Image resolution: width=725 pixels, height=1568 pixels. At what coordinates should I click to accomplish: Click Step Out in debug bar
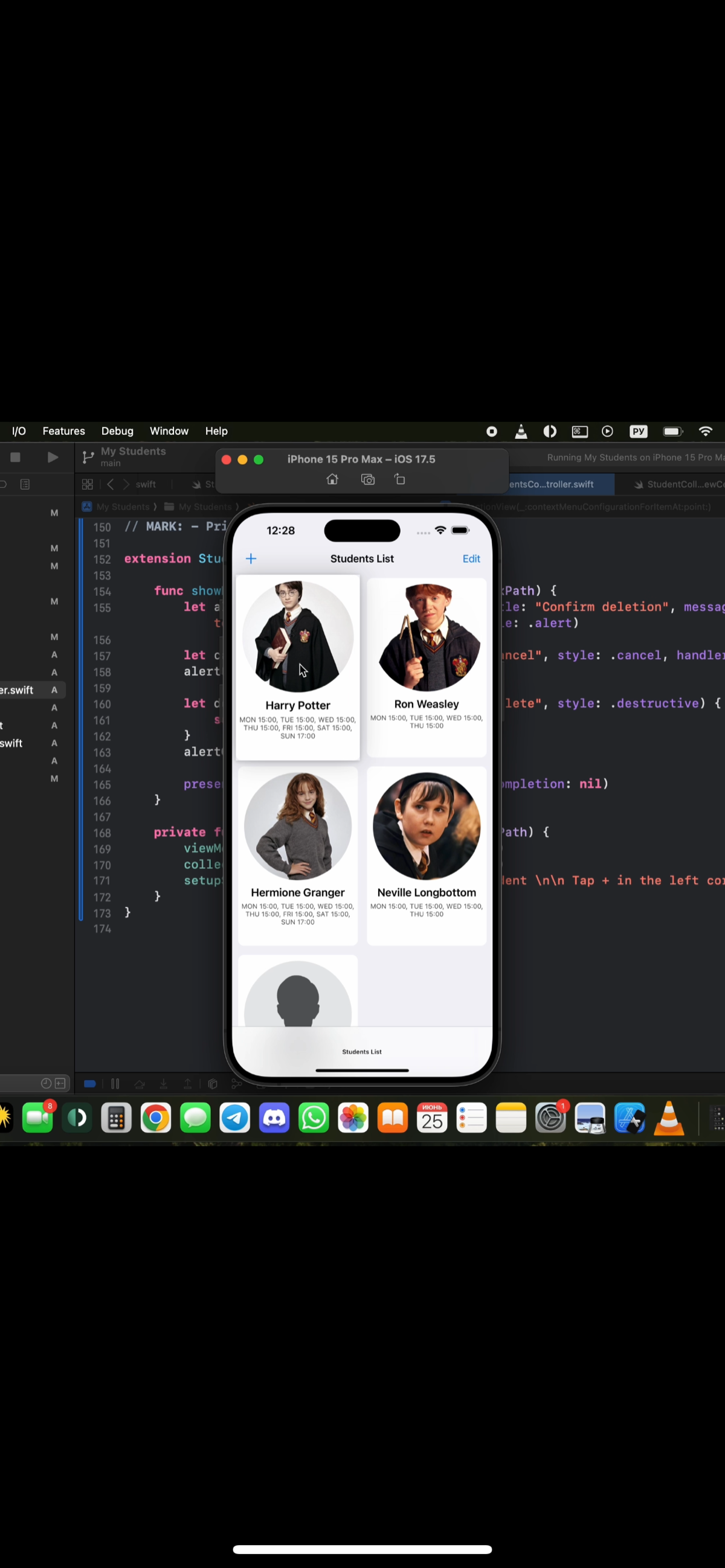(x=188, y=1084)
